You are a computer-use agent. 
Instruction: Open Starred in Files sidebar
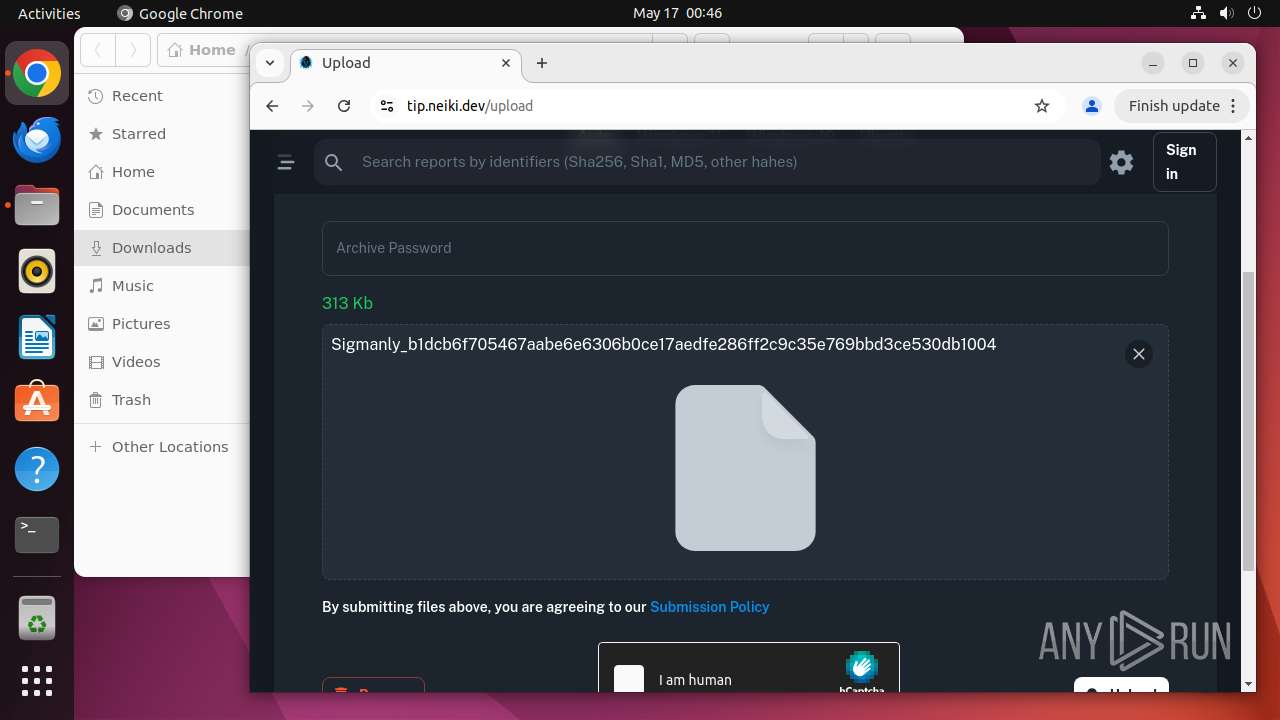tap(162, 134)
